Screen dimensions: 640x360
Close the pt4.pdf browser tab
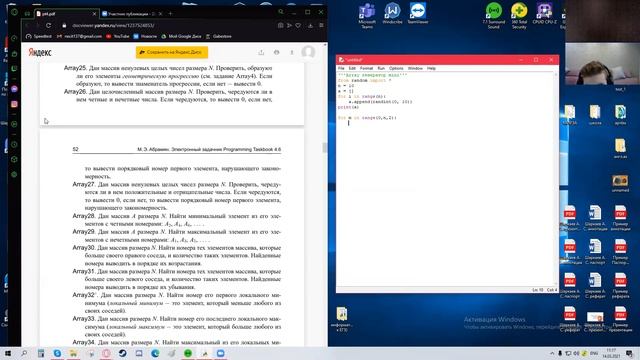pyautogui.click(x=94, y=13)
